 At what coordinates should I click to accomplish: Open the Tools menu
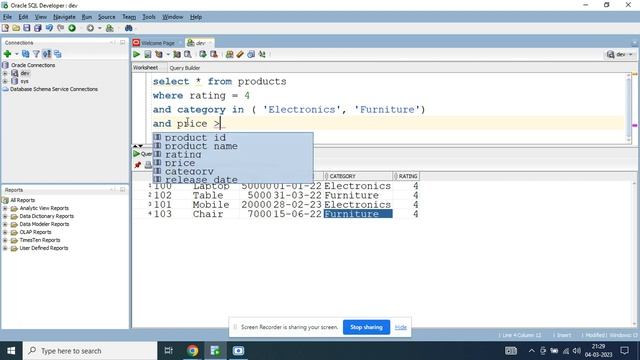coord(149,17)
